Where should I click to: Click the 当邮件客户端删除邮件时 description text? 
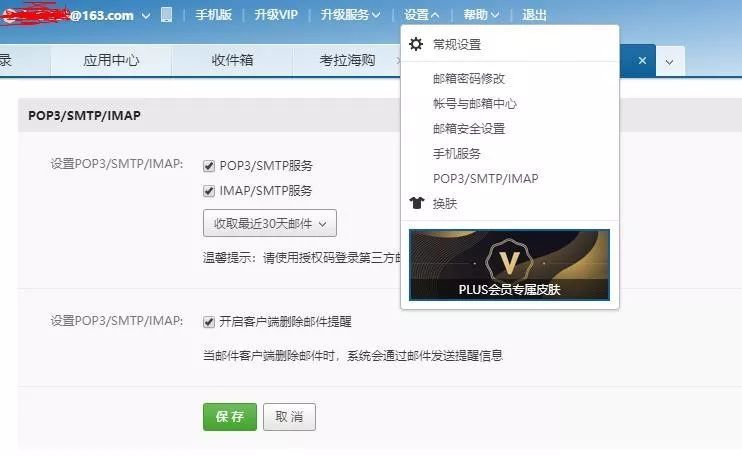pos(353,356)
